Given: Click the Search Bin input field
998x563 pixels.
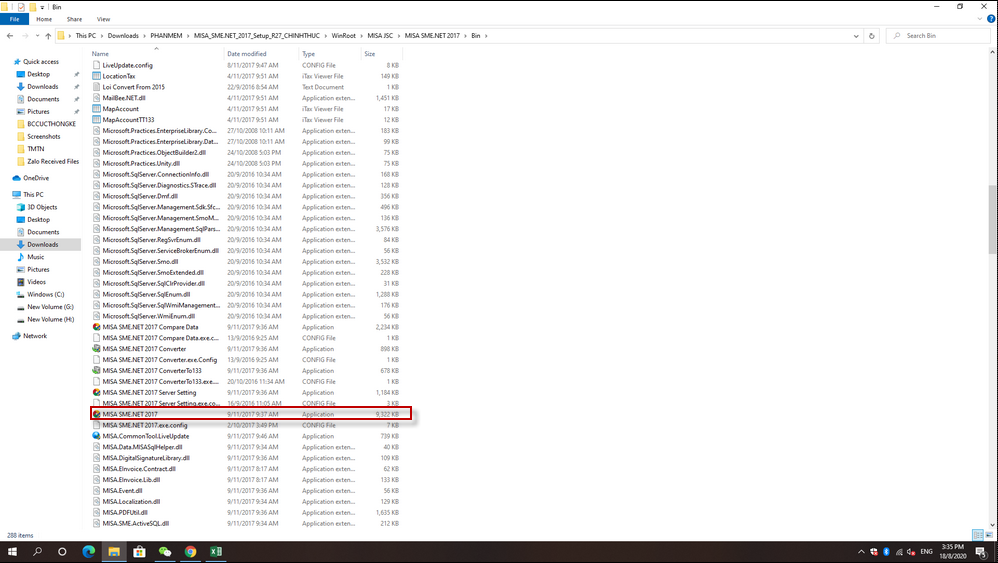Looking at the screenshot, I should [938, 36].
